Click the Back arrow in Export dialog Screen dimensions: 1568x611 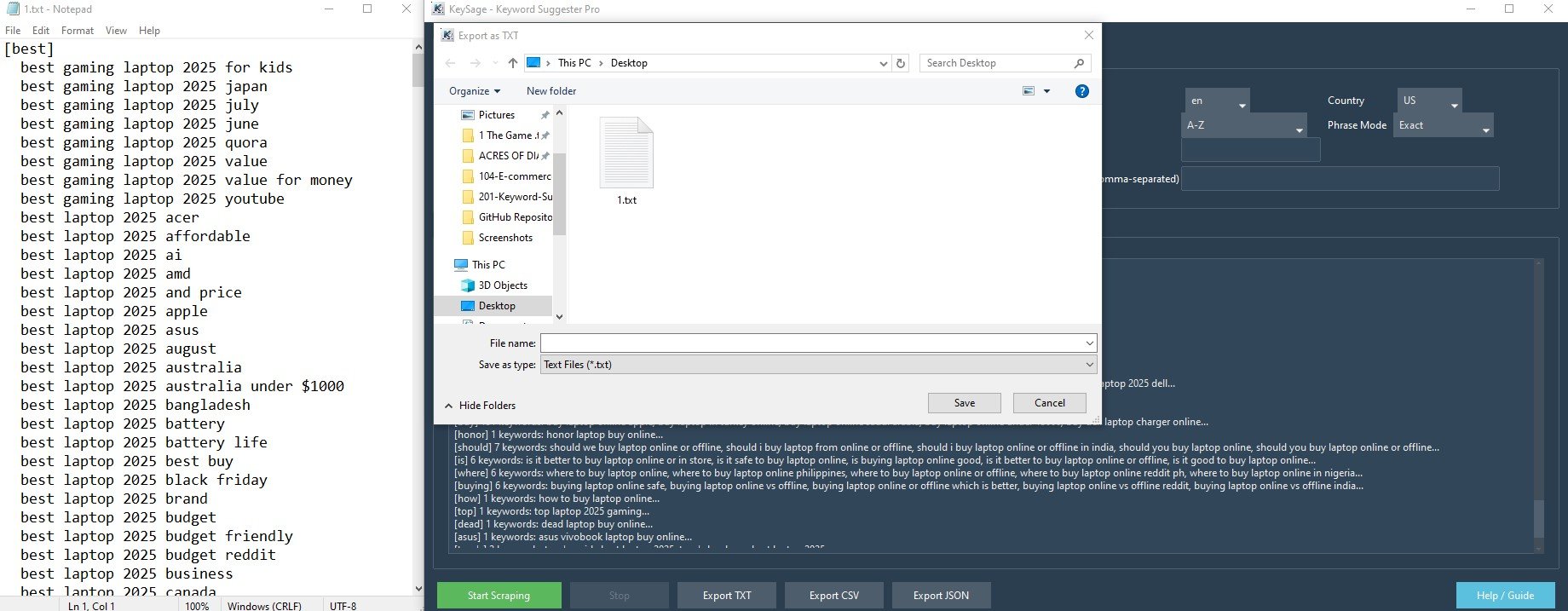450,63
